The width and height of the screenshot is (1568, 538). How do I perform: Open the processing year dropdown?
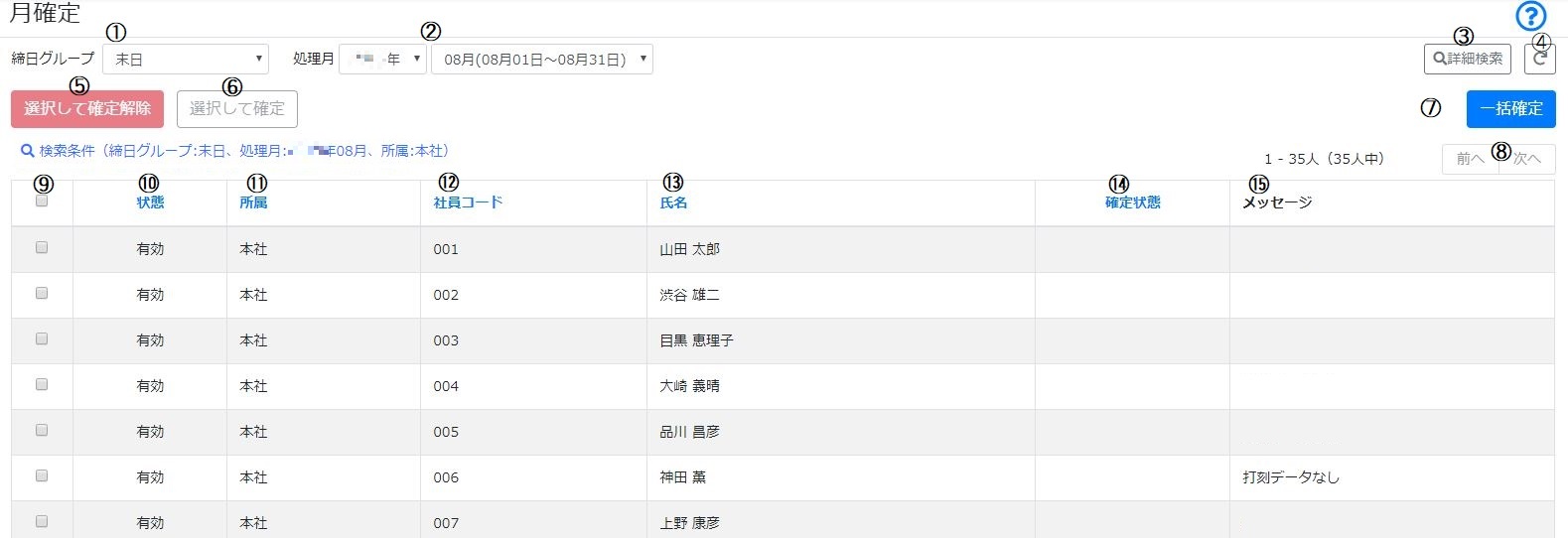coord(382,60)
